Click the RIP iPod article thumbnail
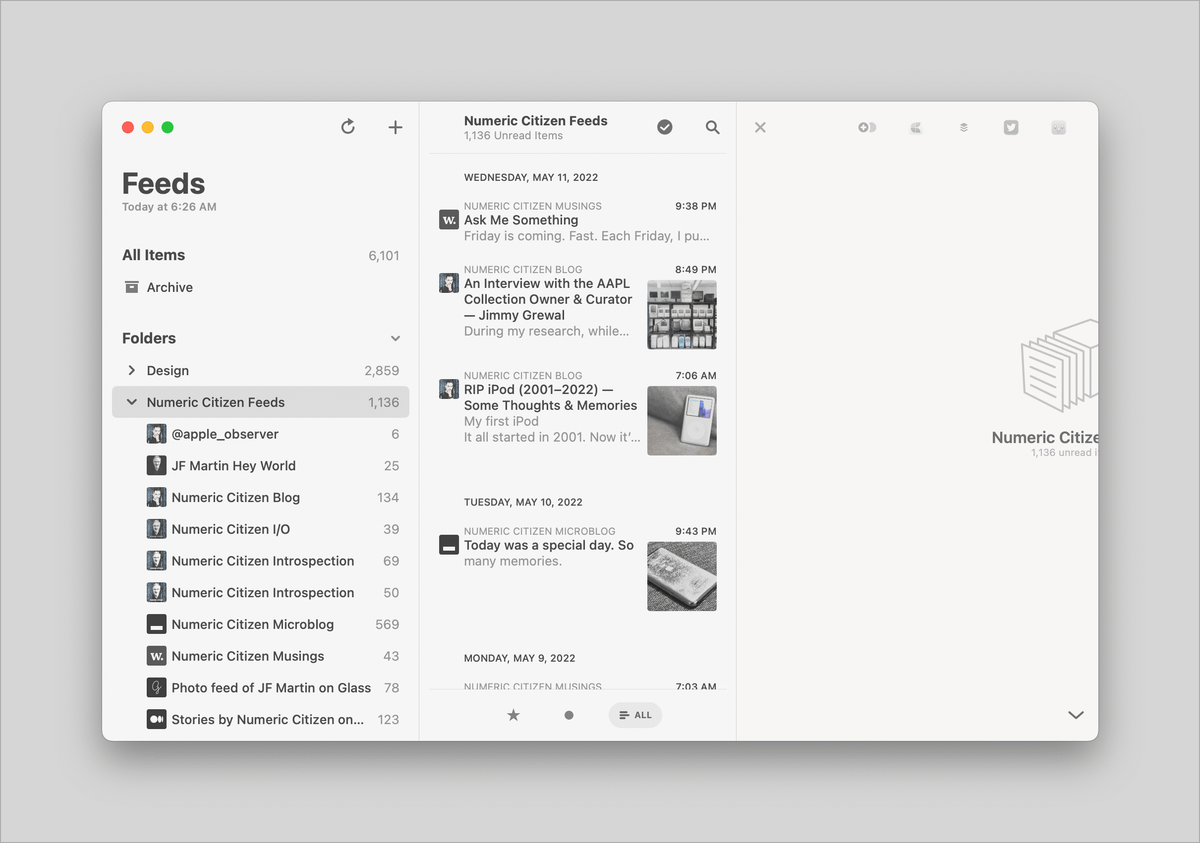This screenshot has width=1200, height=843. tap(681, 420)
